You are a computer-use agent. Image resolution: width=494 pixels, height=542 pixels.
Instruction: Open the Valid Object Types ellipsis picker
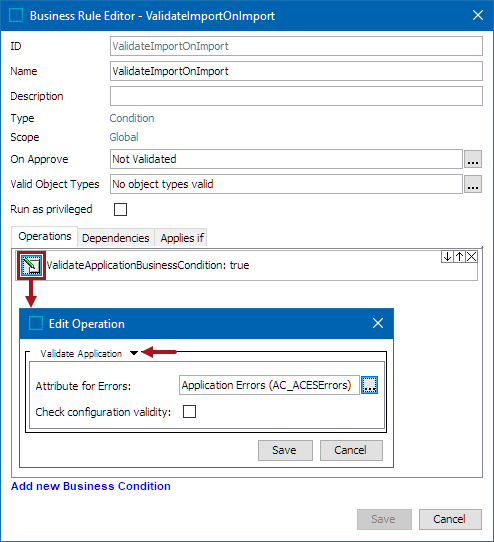coord(473,184)
